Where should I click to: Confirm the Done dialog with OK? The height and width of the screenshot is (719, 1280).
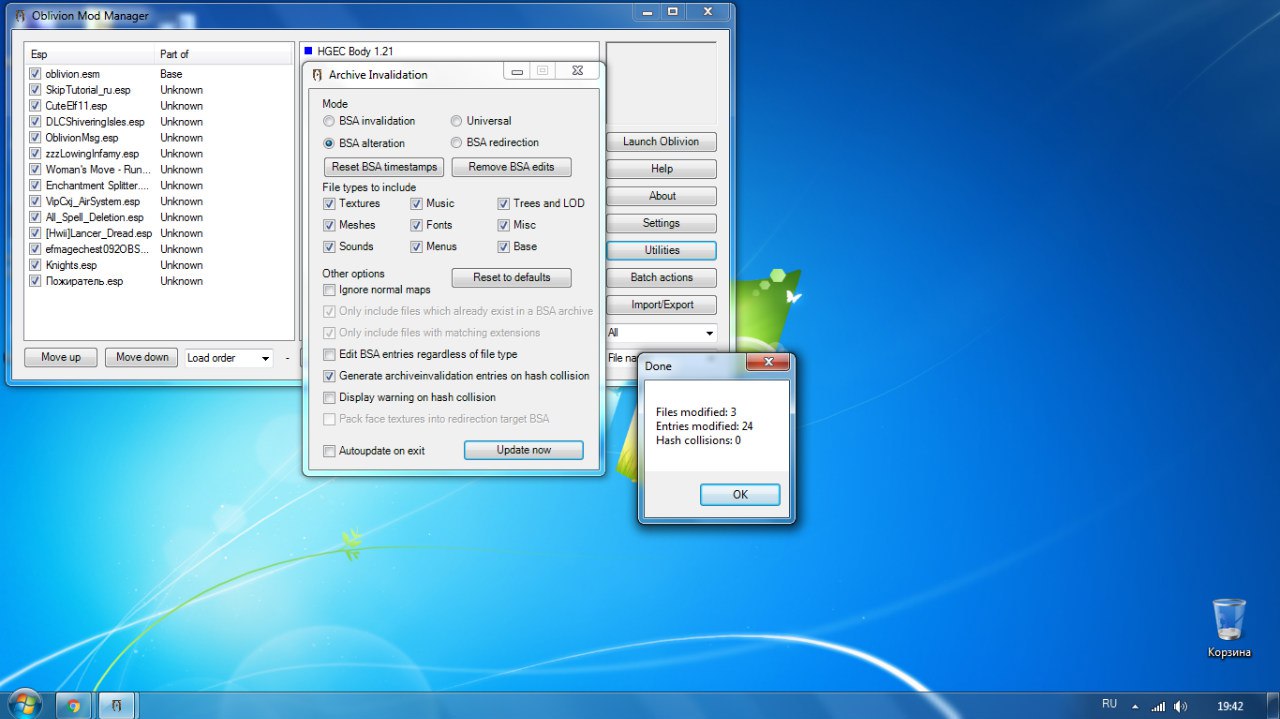pos(740,495)
